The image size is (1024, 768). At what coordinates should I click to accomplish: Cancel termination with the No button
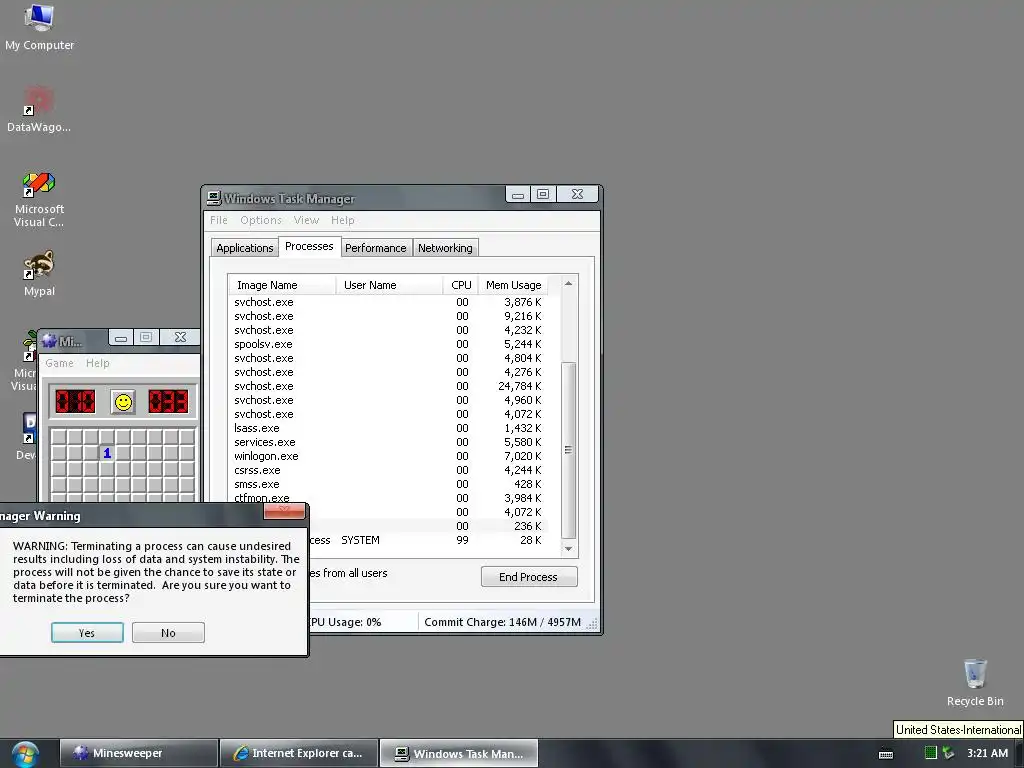point(168,633)
